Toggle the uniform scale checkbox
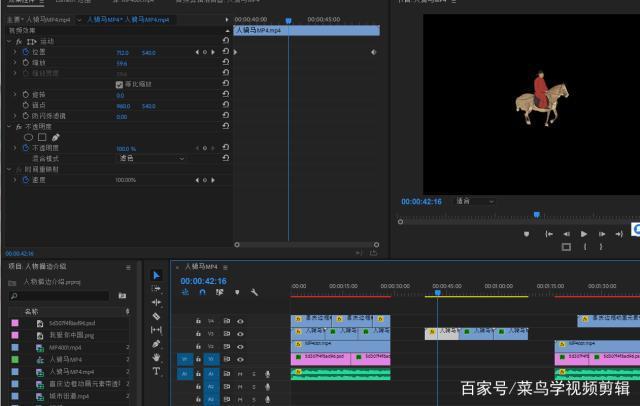The height and width of the screenshot is (406, 640). [x=119, y=84]
